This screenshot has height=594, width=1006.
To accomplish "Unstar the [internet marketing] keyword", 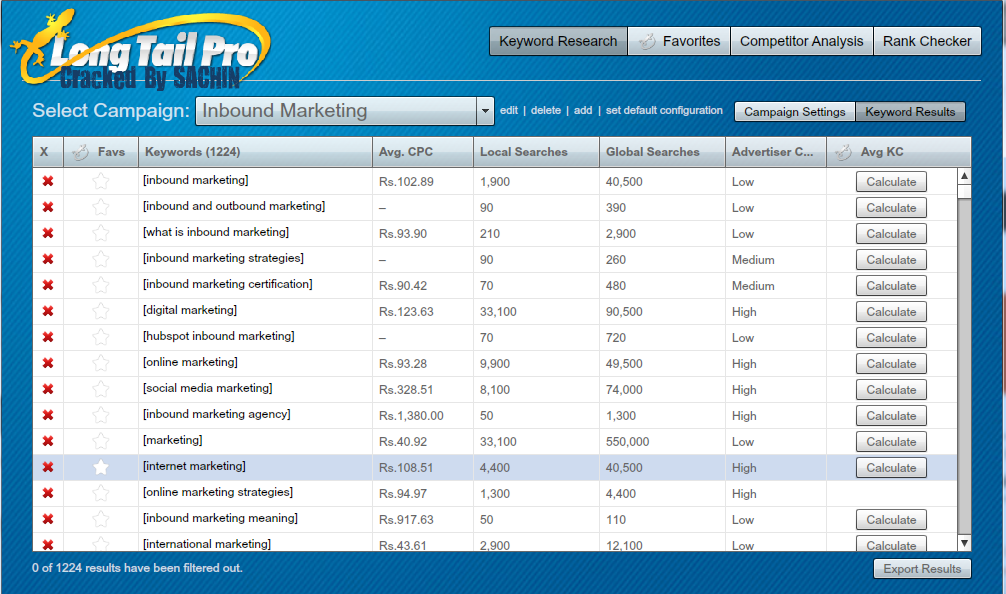I will point(101,467).
